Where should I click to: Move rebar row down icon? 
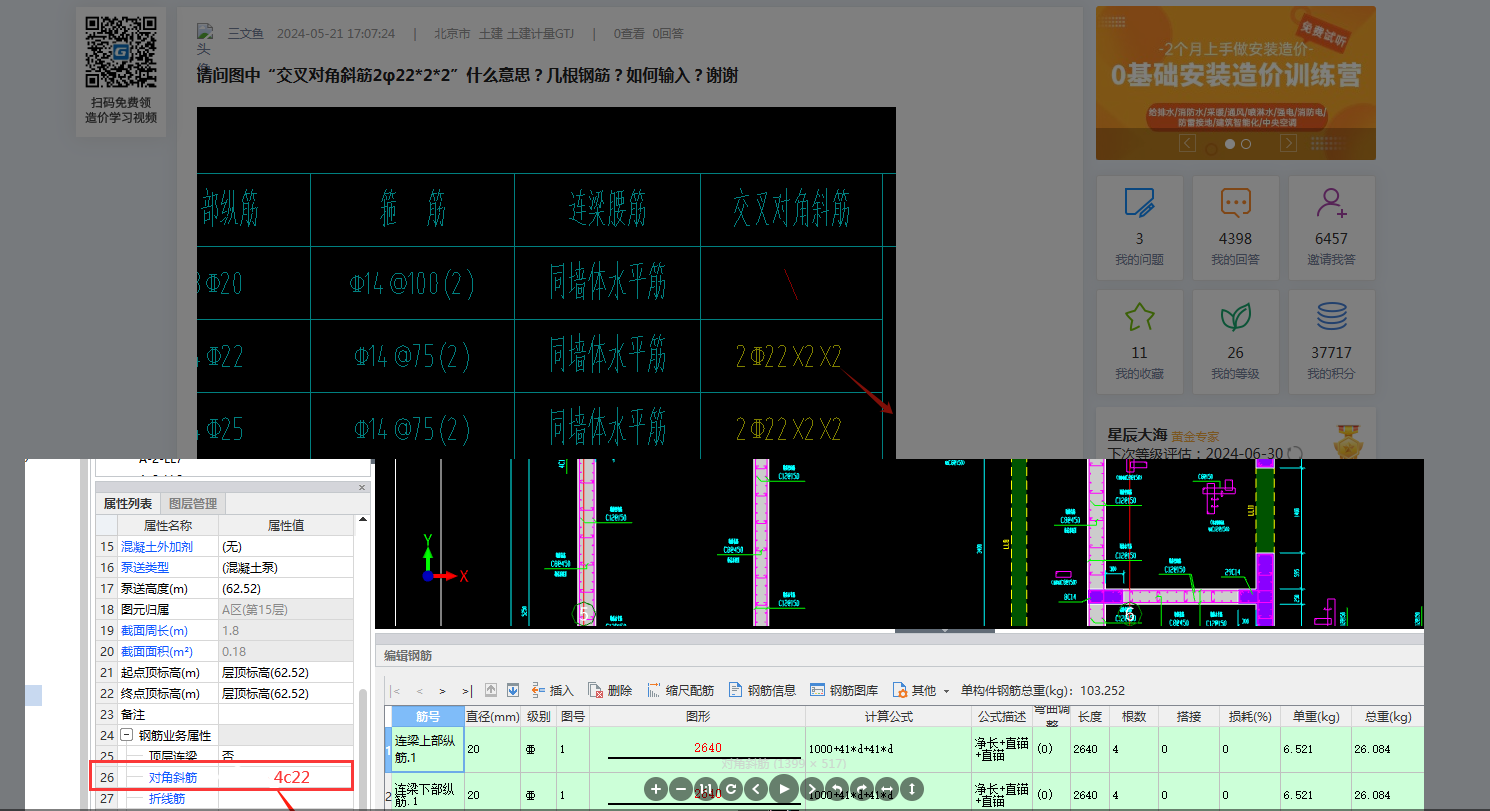(x=513, y=690)
